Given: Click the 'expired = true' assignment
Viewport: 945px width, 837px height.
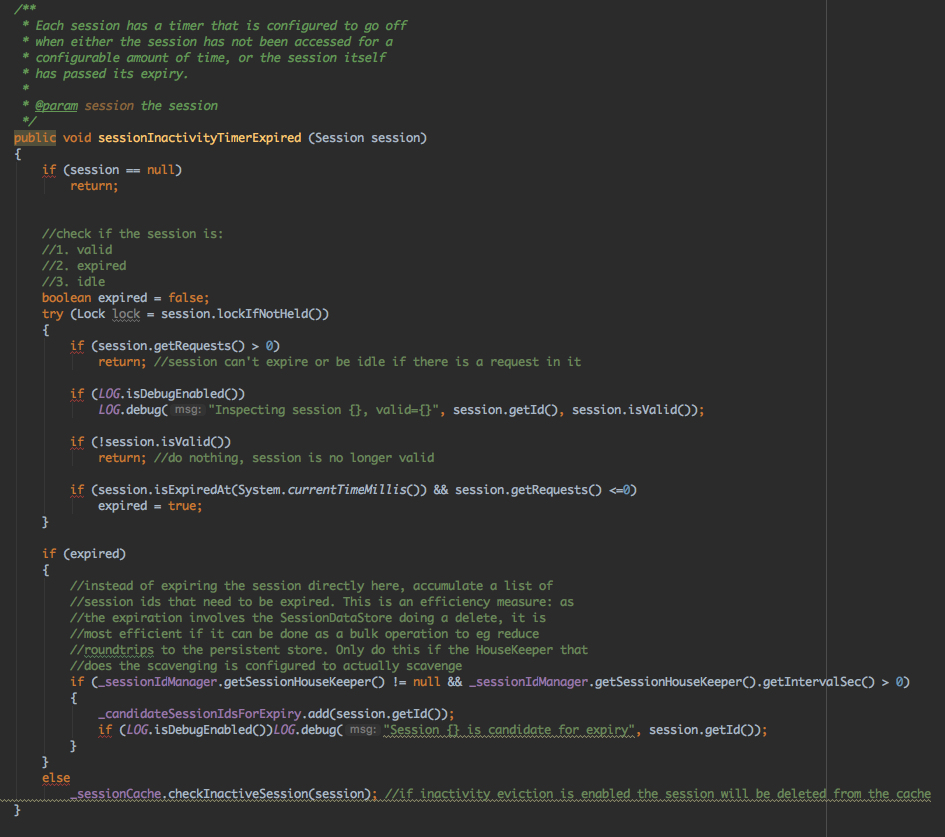Looking at the screenshot, I should coord(150,506).
